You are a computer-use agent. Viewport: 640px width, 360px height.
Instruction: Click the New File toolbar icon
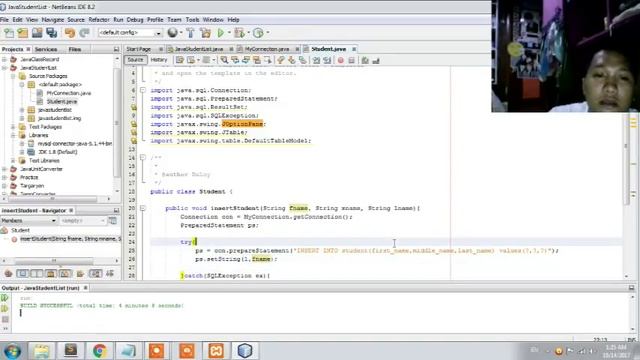click(9, 33)
